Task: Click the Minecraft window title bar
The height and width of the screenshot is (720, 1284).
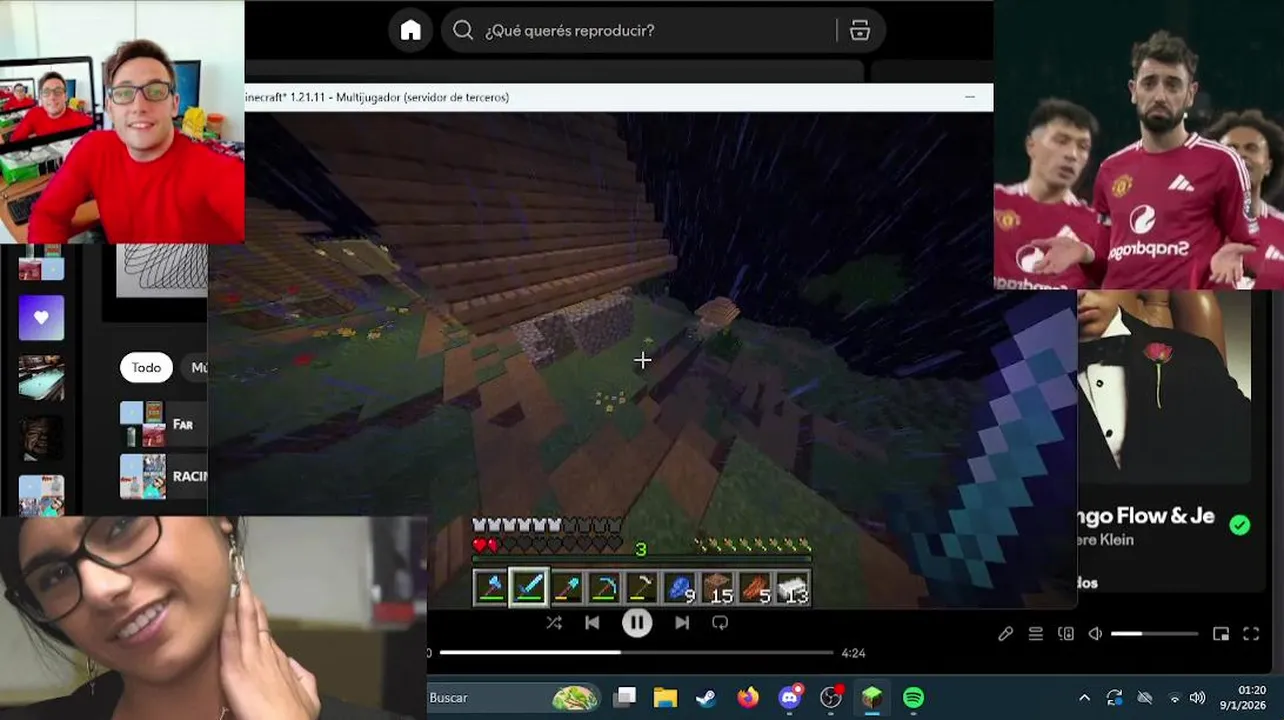Action: click(x=619, y=97)
